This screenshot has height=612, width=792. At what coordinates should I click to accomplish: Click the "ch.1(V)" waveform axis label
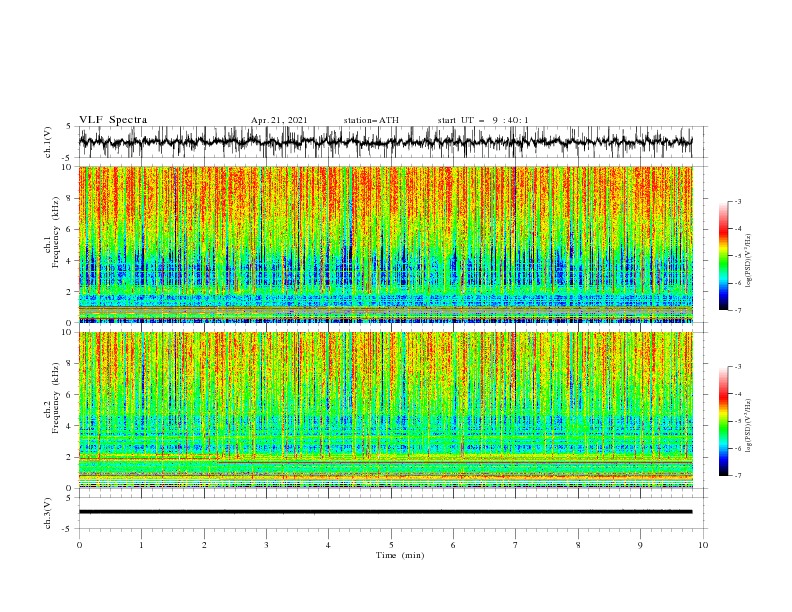coord(48,142)
